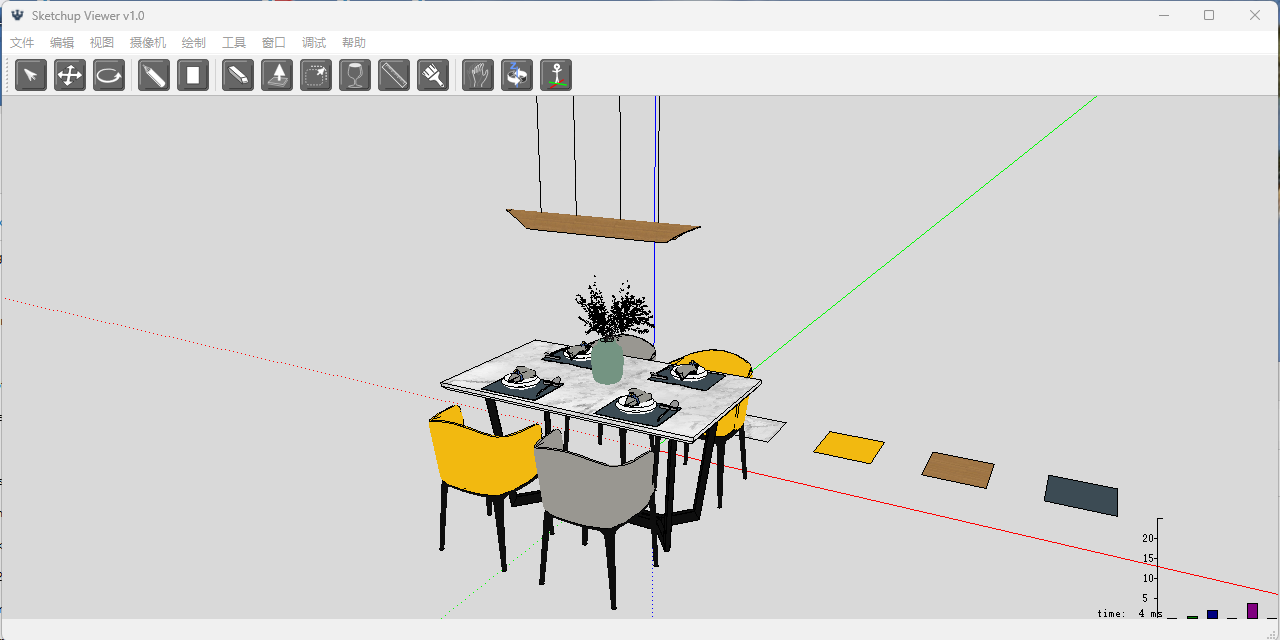This screenshot has height=640, width=1280.
Task: Open the 调试 menu
Action: tap(313, 42)
